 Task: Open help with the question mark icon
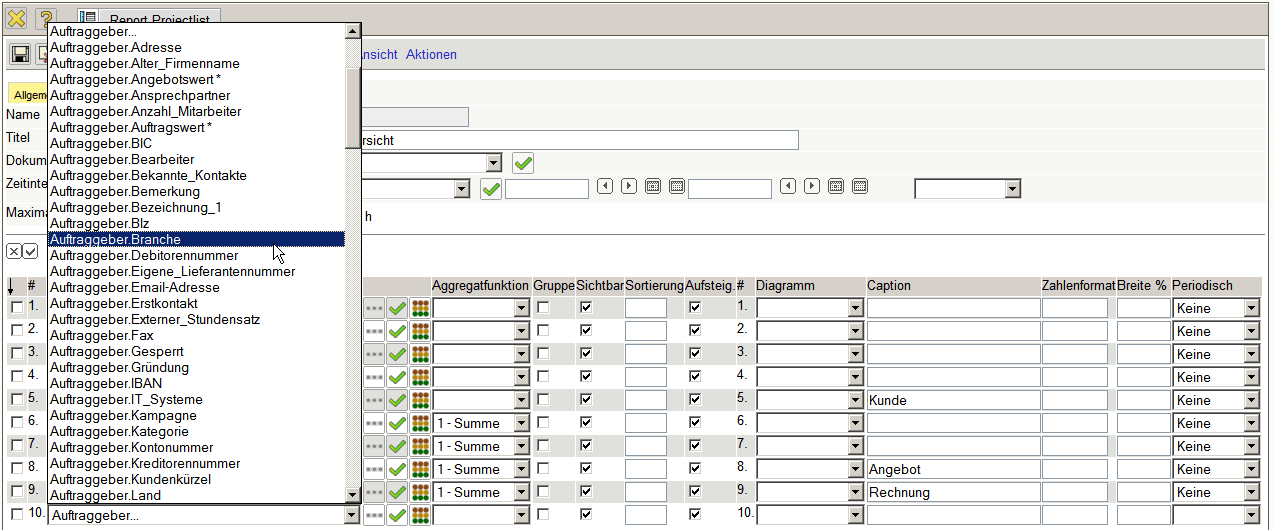pyautogui.click(x=46, y=18)
